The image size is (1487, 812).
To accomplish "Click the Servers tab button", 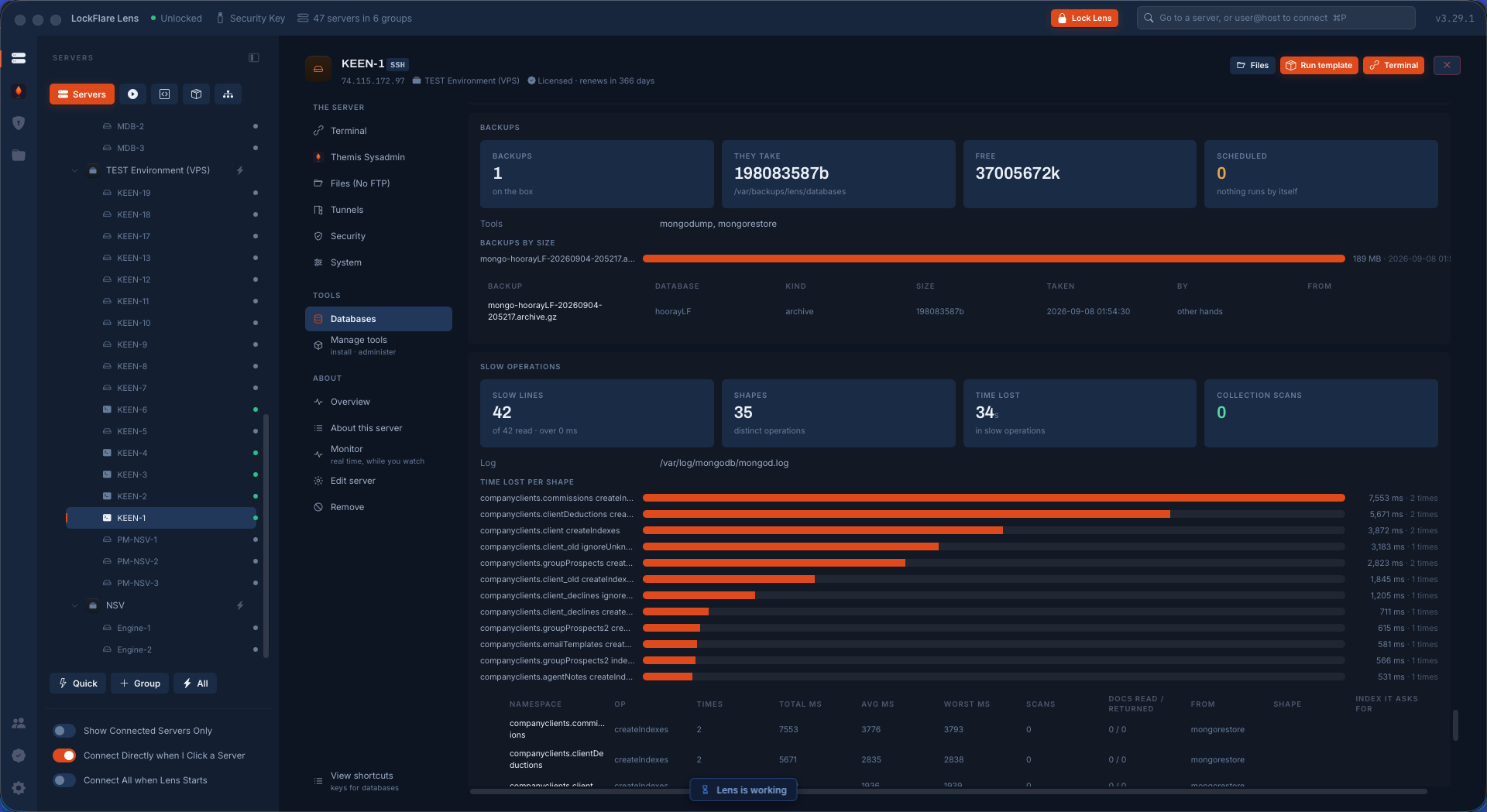I will [82, 94].
